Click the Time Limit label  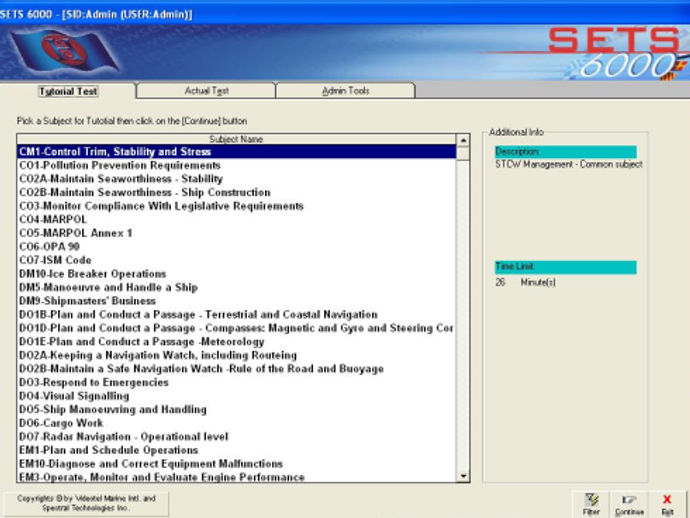(x=565, y=267)
